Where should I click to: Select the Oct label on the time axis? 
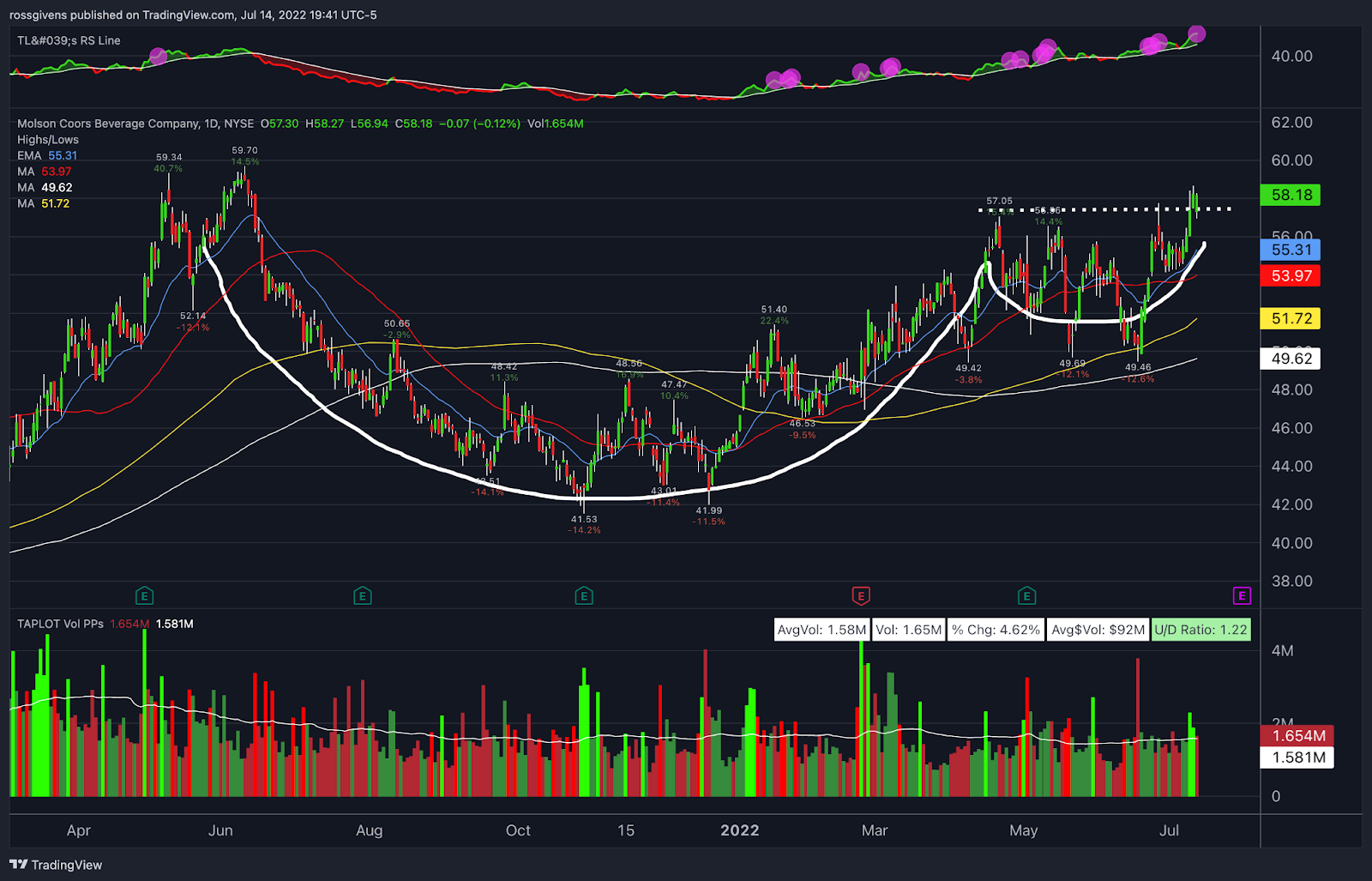point(518,830)
